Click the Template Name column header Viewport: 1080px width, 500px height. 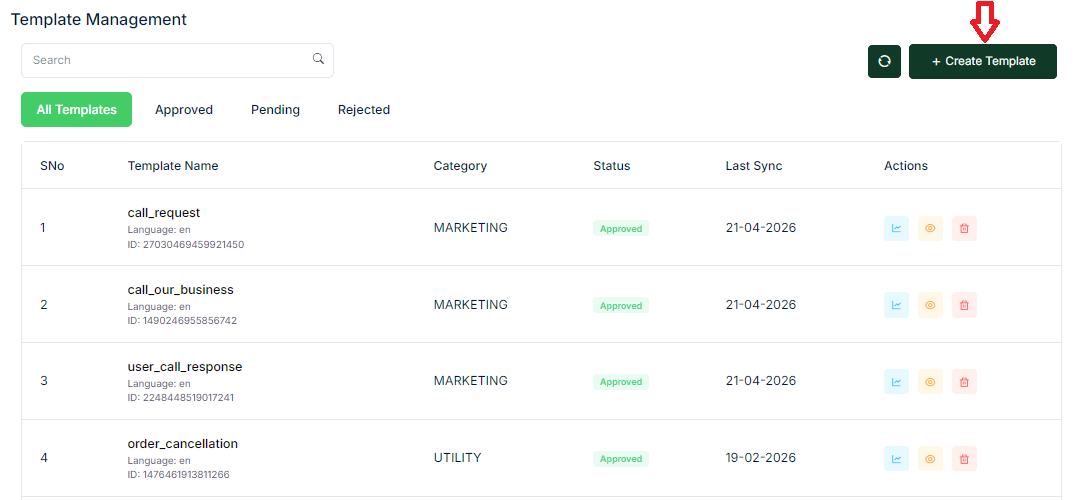pos(173,166)
